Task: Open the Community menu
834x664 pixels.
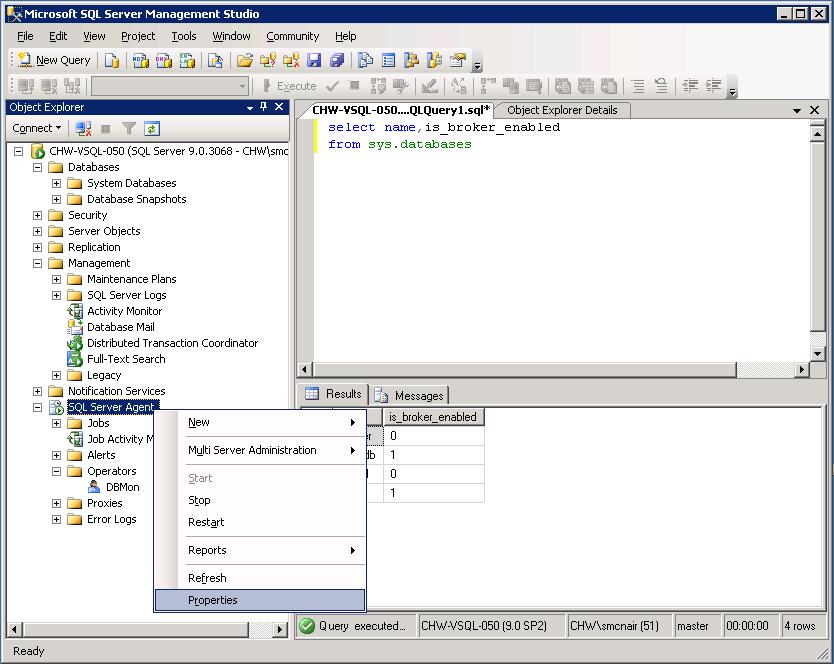Action: [293, 36]
